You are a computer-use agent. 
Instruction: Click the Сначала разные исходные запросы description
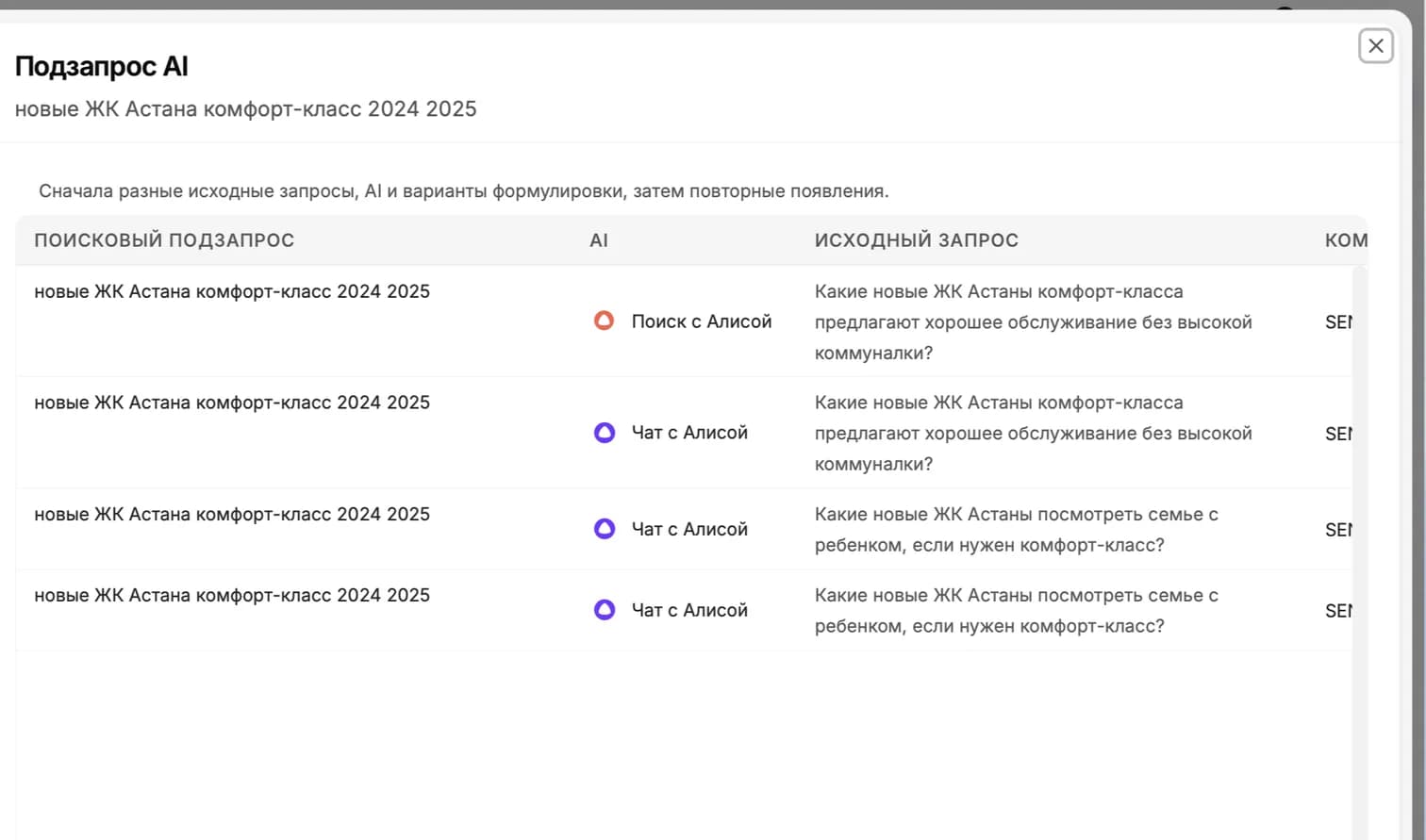coord(464,191)
